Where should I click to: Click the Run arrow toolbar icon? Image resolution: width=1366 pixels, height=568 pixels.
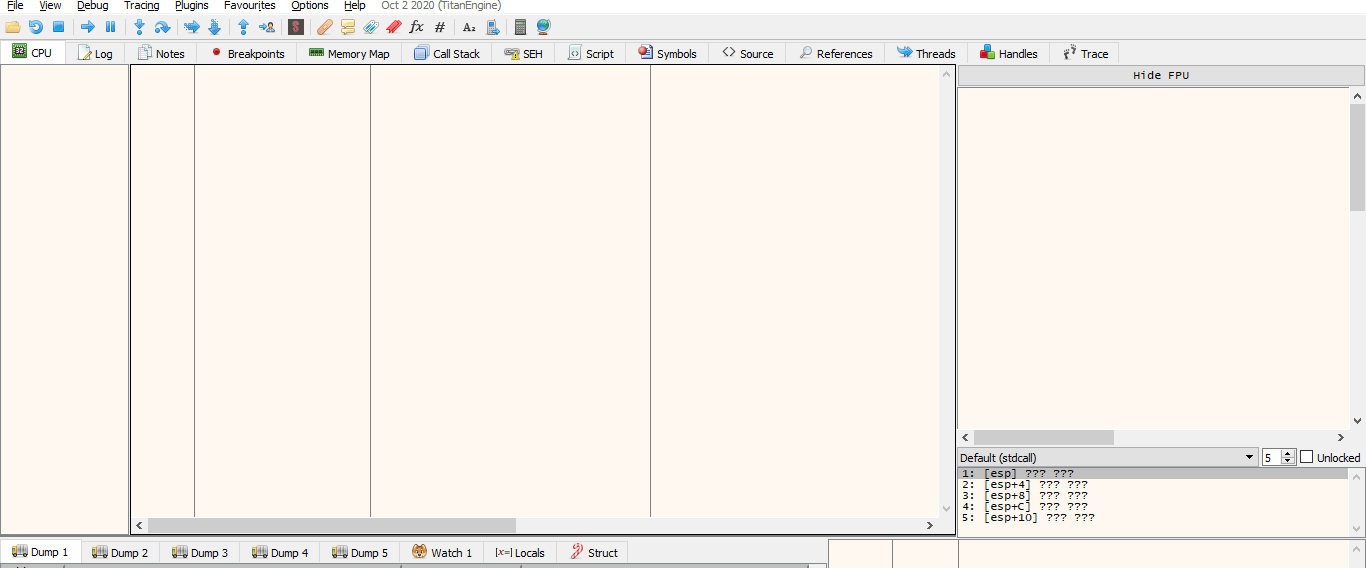88,27
